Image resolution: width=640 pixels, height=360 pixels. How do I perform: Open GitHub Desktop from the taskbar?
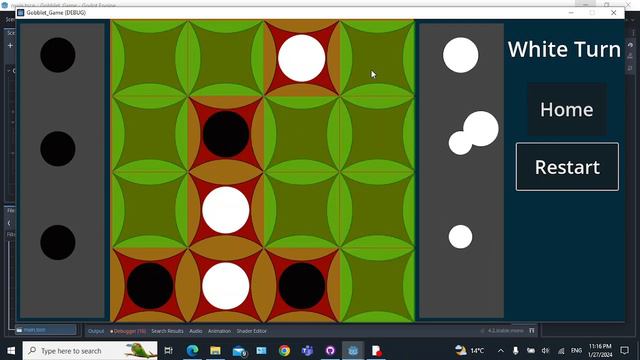[x=330, y=351]
